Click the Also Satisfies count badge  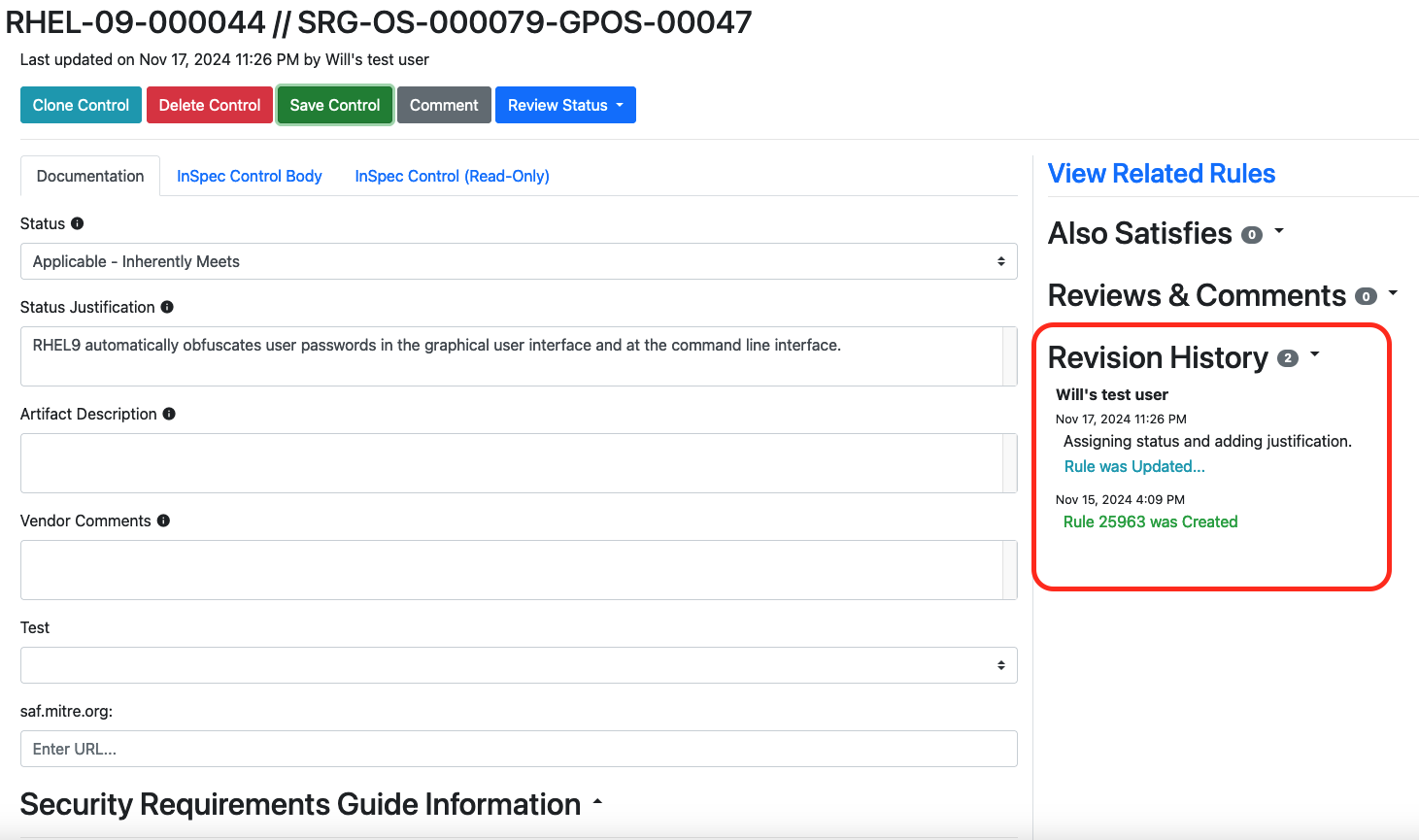click(x=1252, y=235)
